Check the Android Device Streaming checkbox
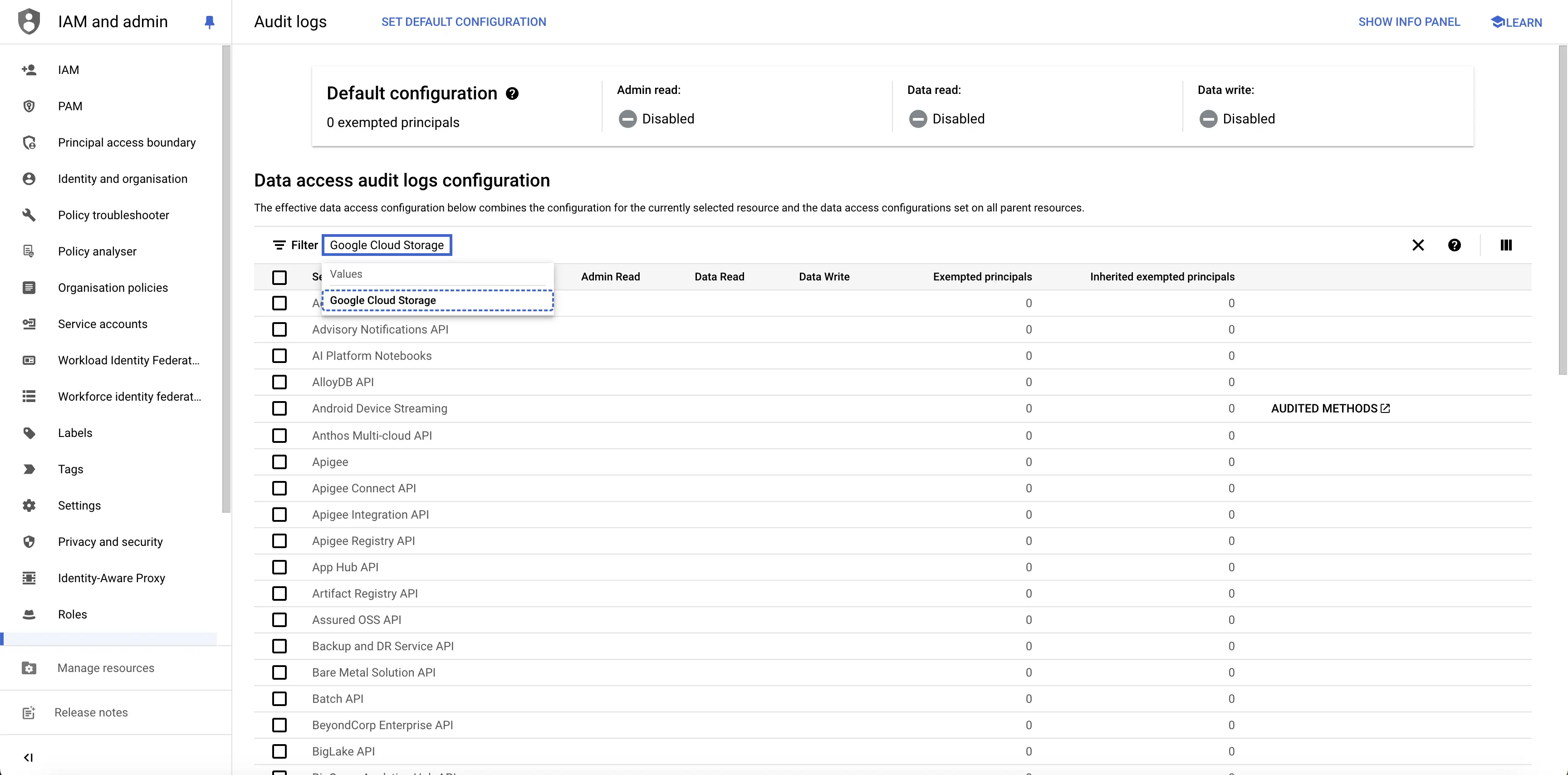The height and width of the screenshot is (775, 1568). click(x=279, y=408)
